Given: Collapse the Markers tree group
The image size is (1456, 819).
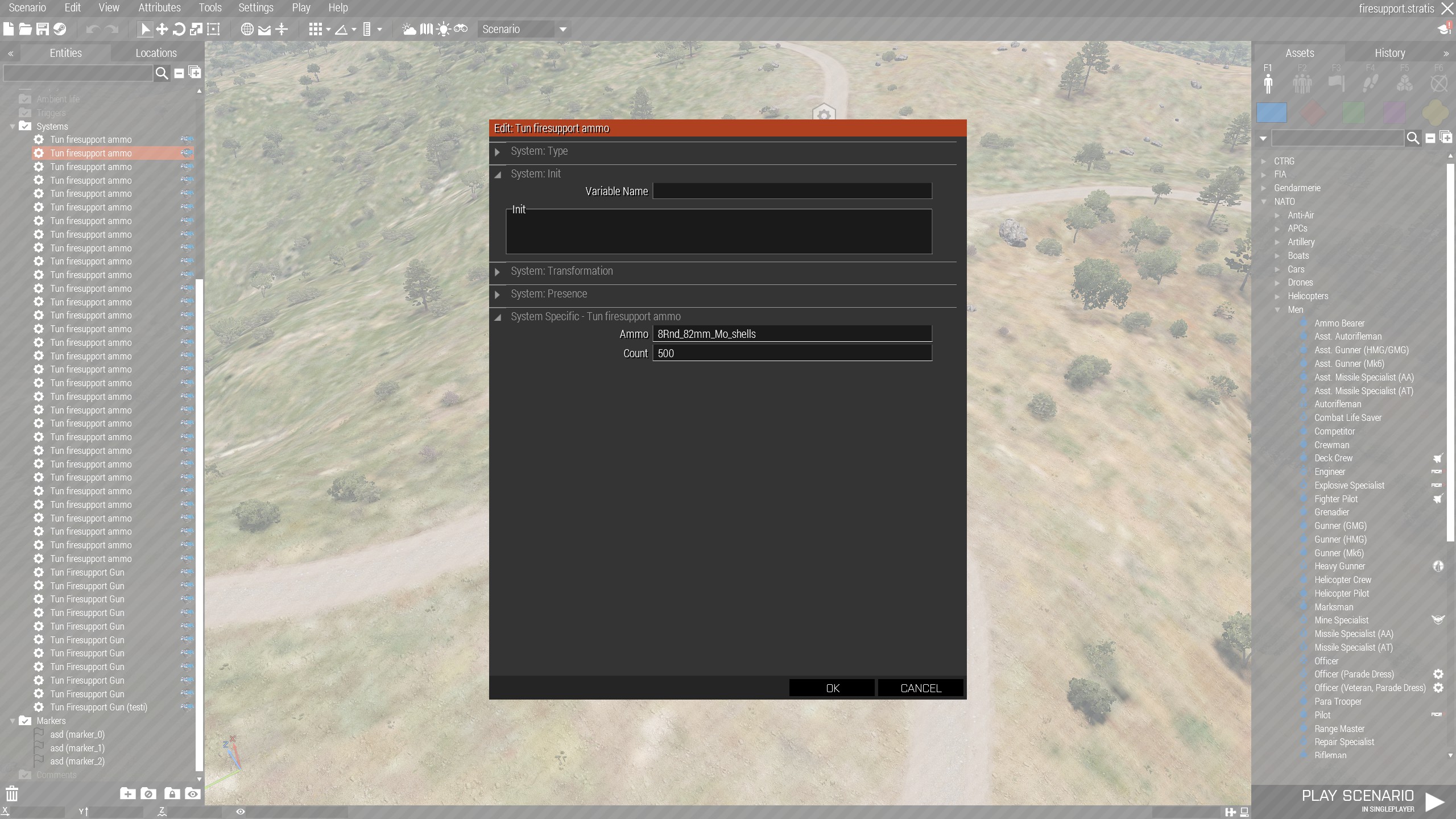Looking at the screenshot, I should (13, 721).
